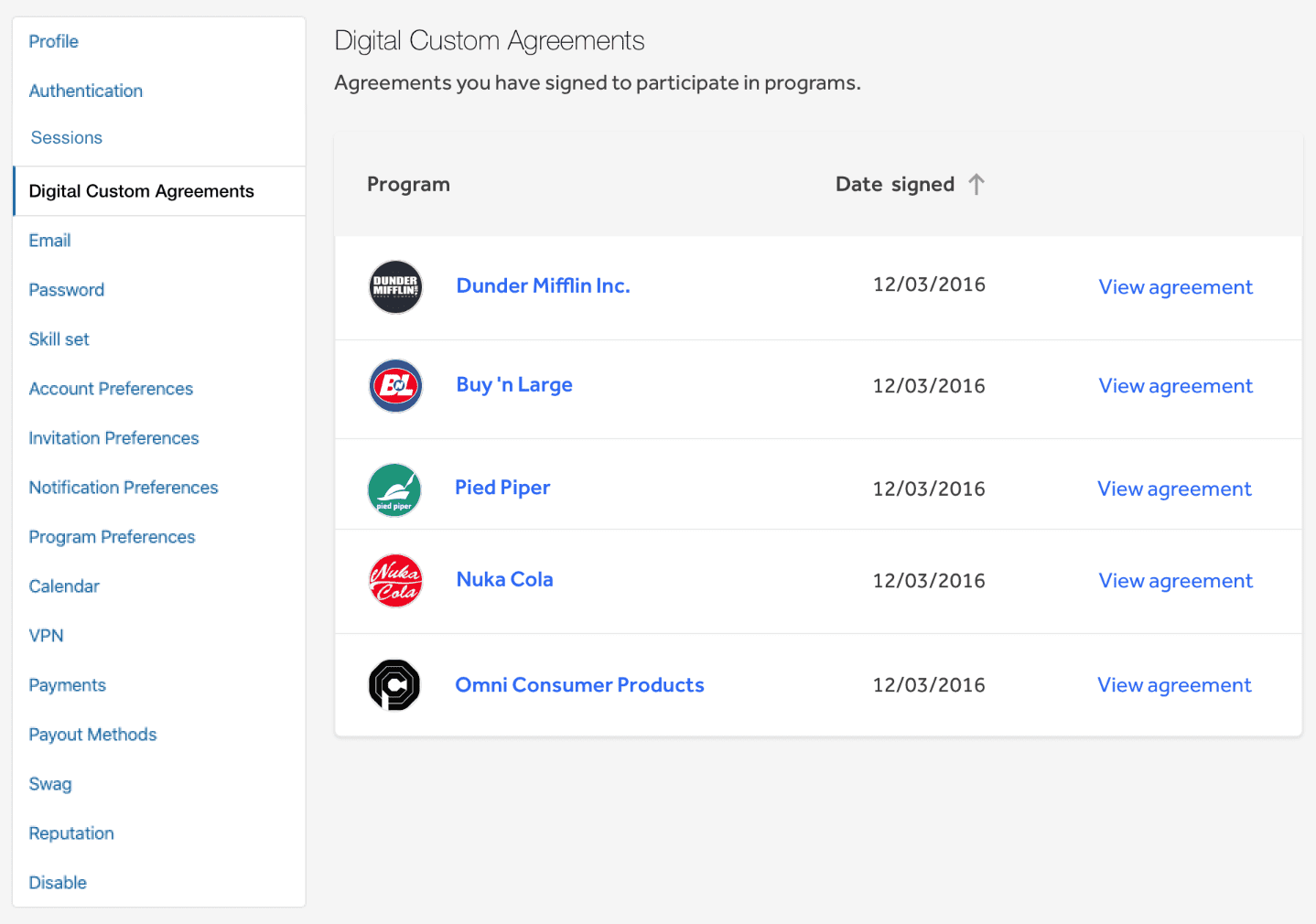Click the Buy 'n Large logo icon
Screen dimensions: 1316x924
click(x=395, y=386)
